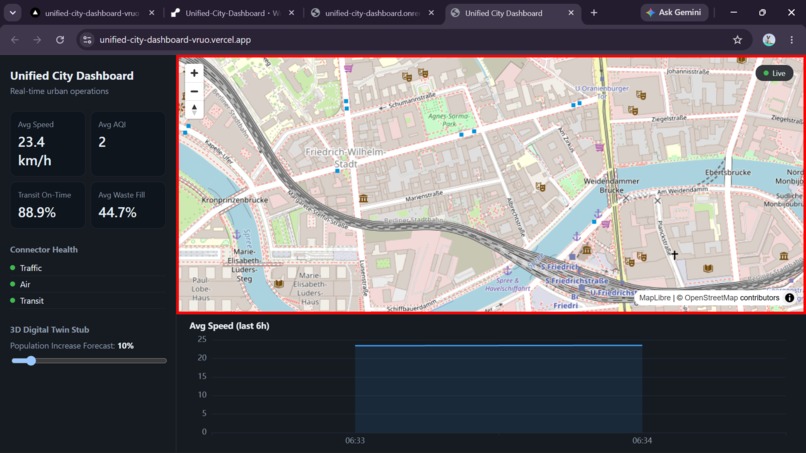Close the Unified City Dashboard tab
This screenshot has height=453, width=806.
pyautogui.click(x=571, y=13)
